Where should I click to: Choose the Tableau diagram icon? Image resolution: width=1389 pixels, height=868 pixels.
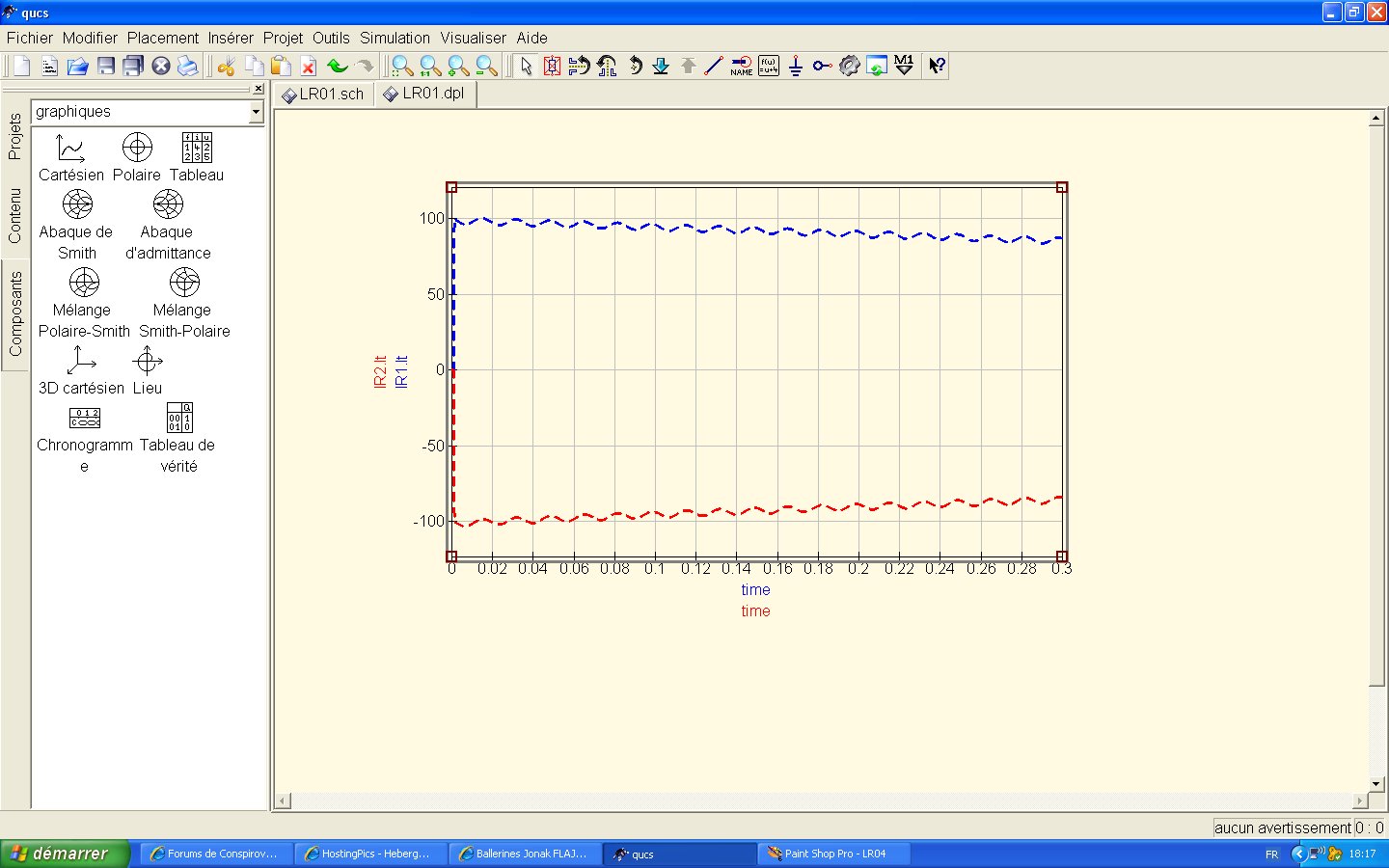(197, 149)
